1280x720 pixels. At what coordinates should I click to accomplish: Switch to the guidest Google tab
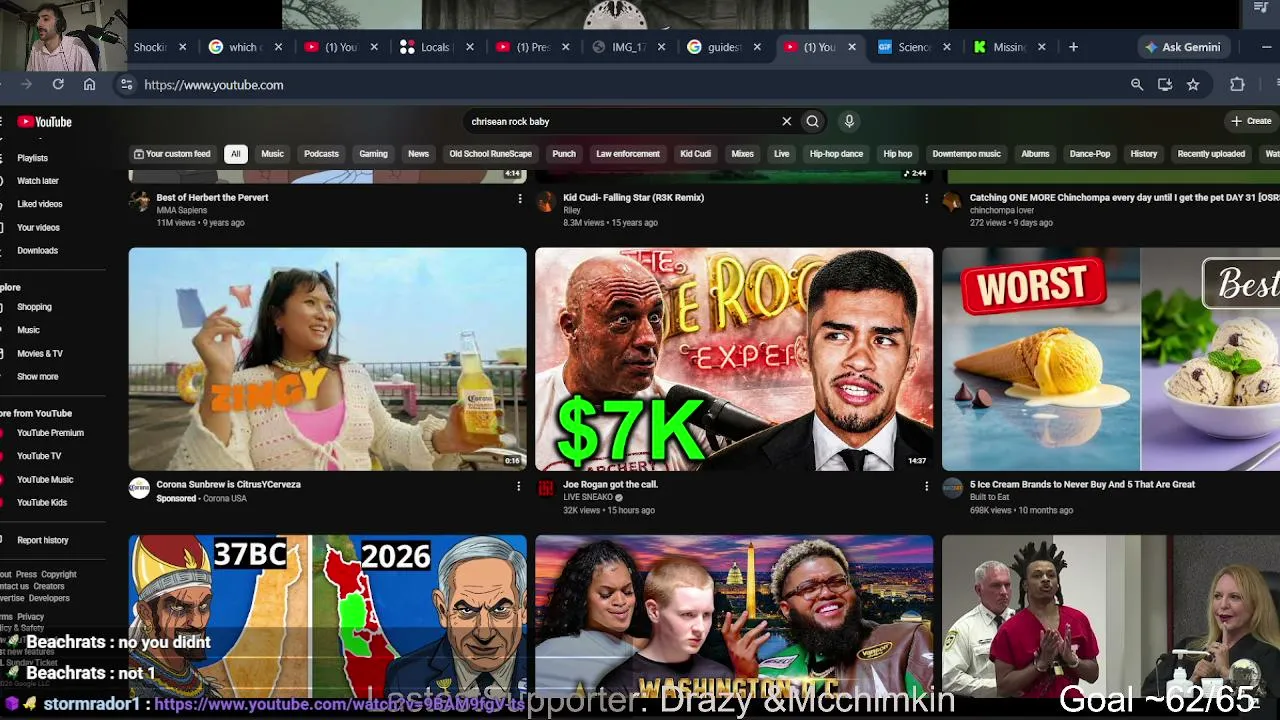click(724, 47)
